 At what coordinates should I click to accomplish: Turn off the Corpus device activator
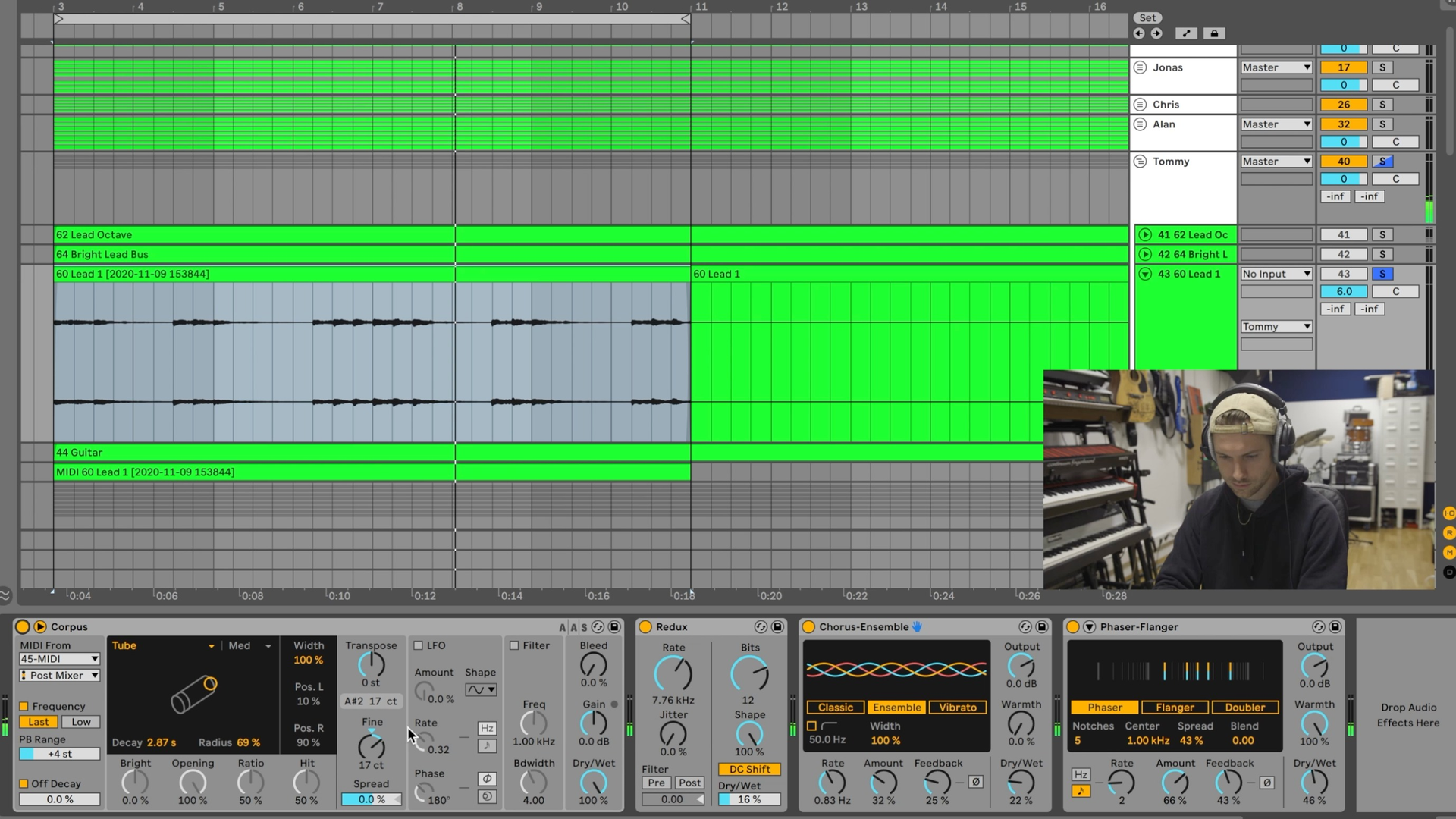click(x=22, y=627)
